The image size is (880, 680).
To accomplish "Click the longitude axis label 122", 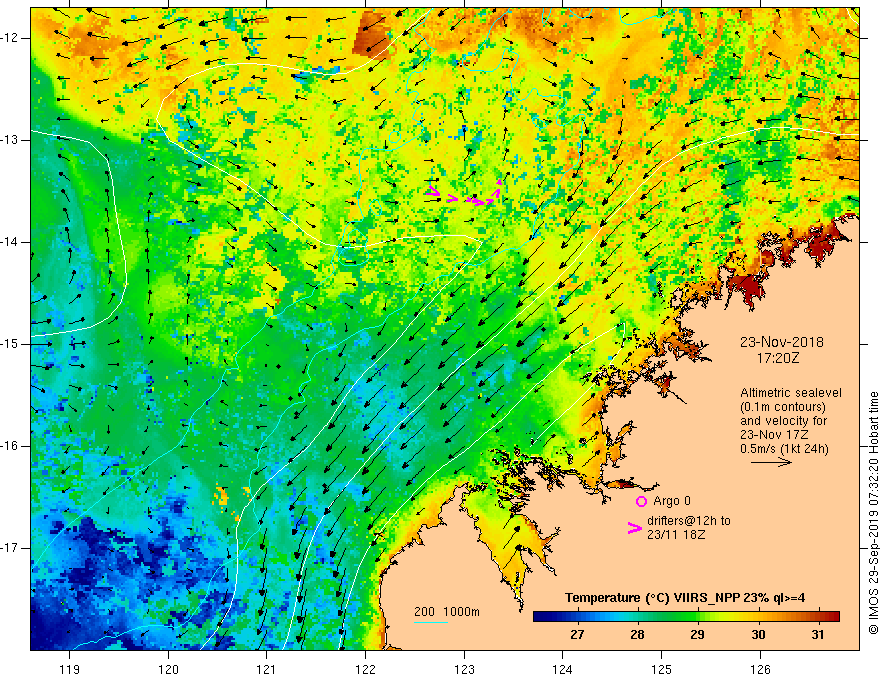I will coord(365,669).
